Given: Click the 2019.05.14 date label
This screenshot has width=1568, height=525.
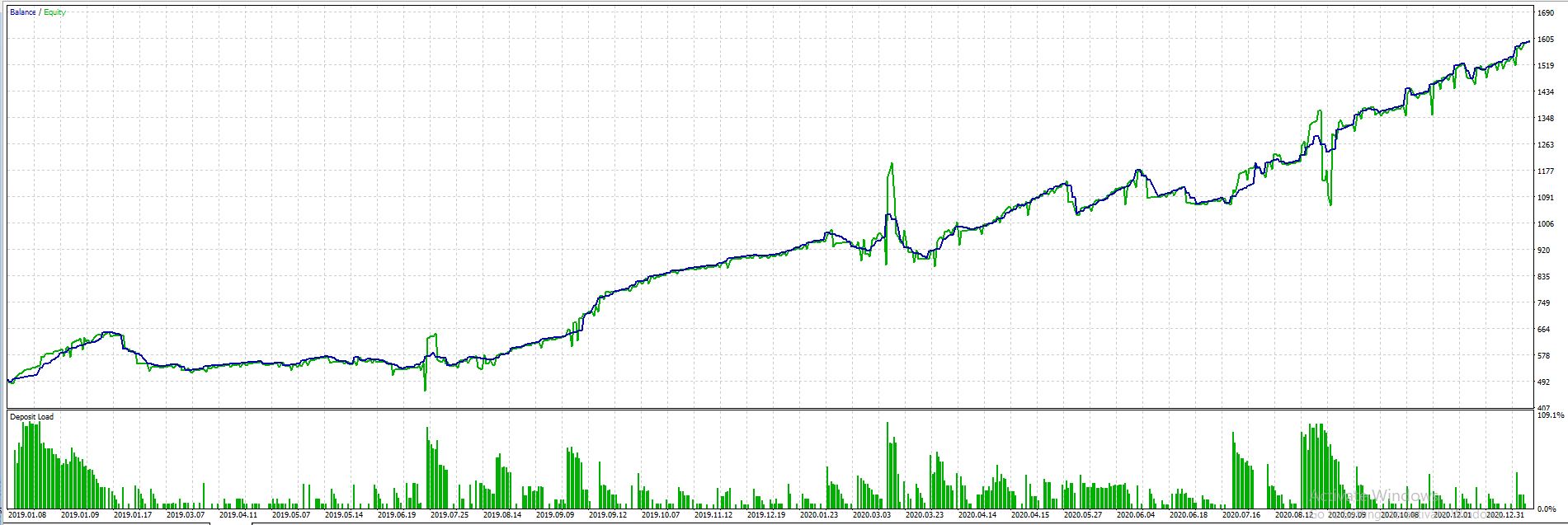Looking at the screenshot, I should 343,515.
